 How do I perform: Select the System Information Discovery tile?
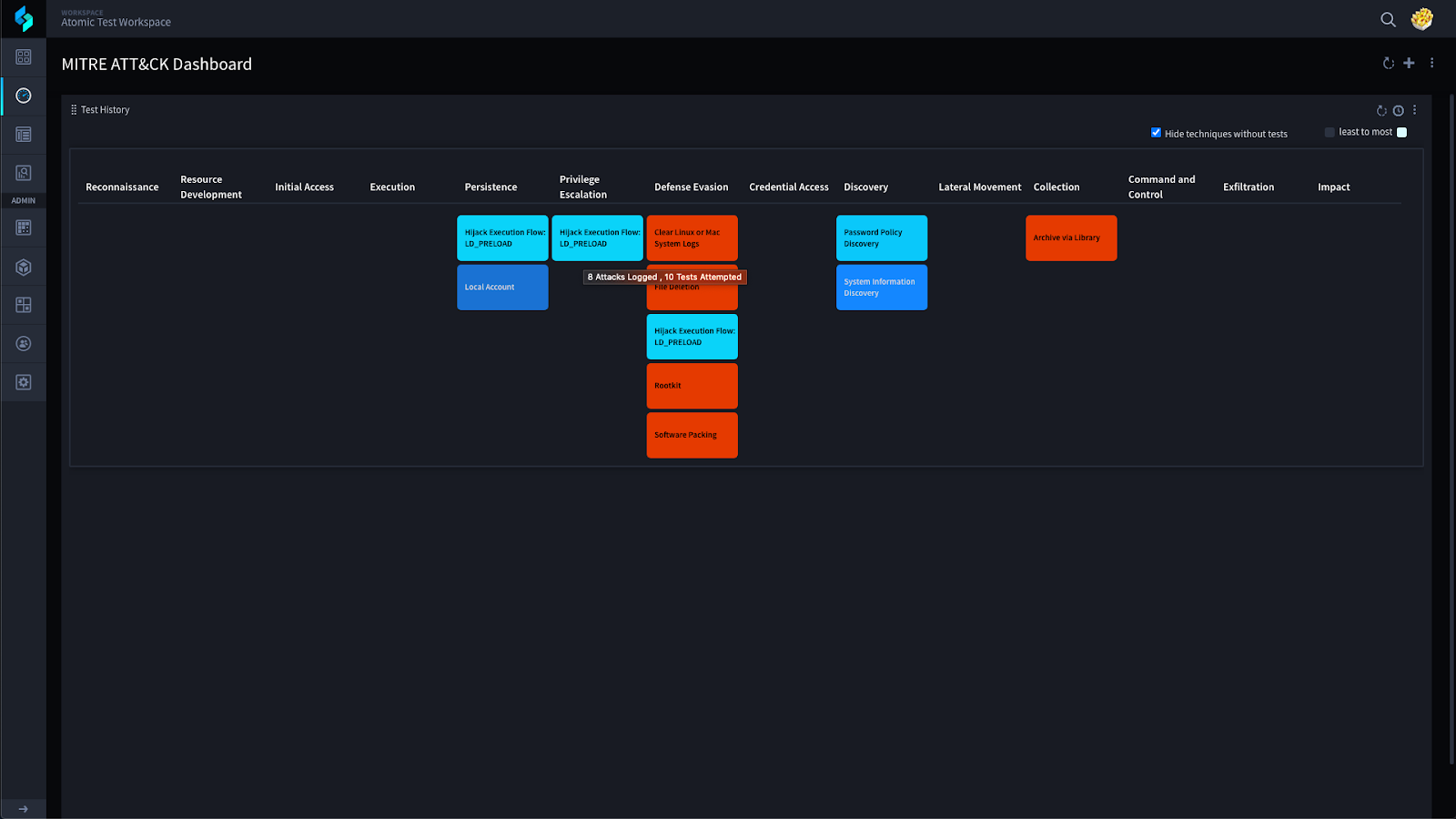882,287
